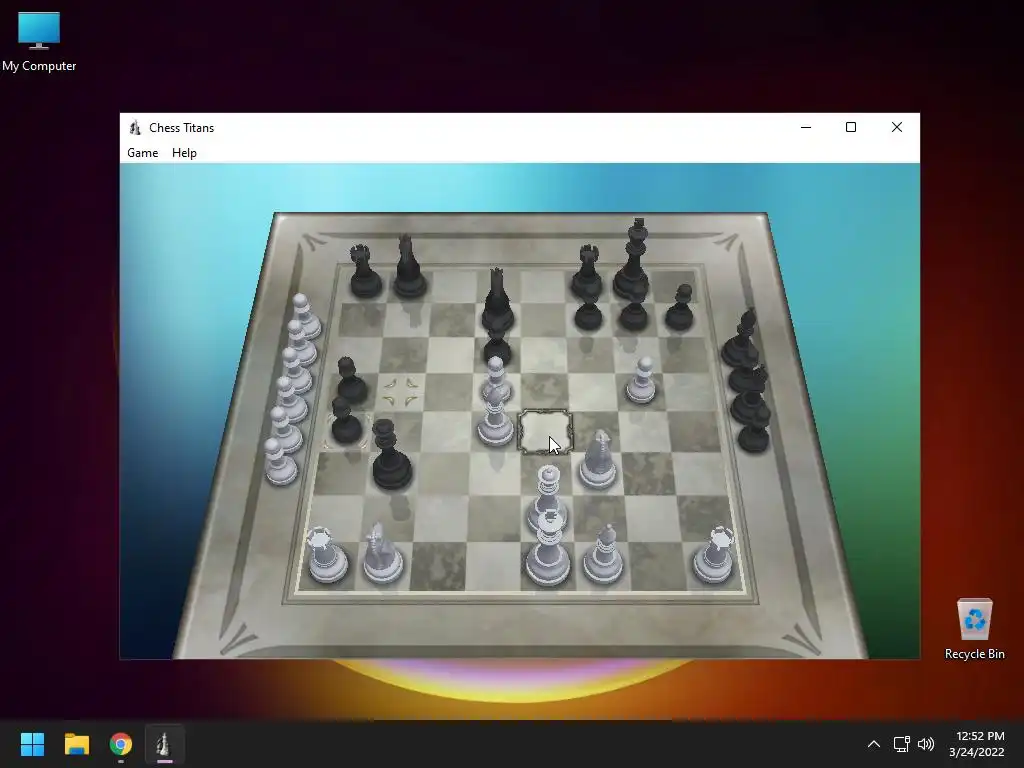
Task: Select the My Computer desktop icon
Action: click(x=39, y=41)
